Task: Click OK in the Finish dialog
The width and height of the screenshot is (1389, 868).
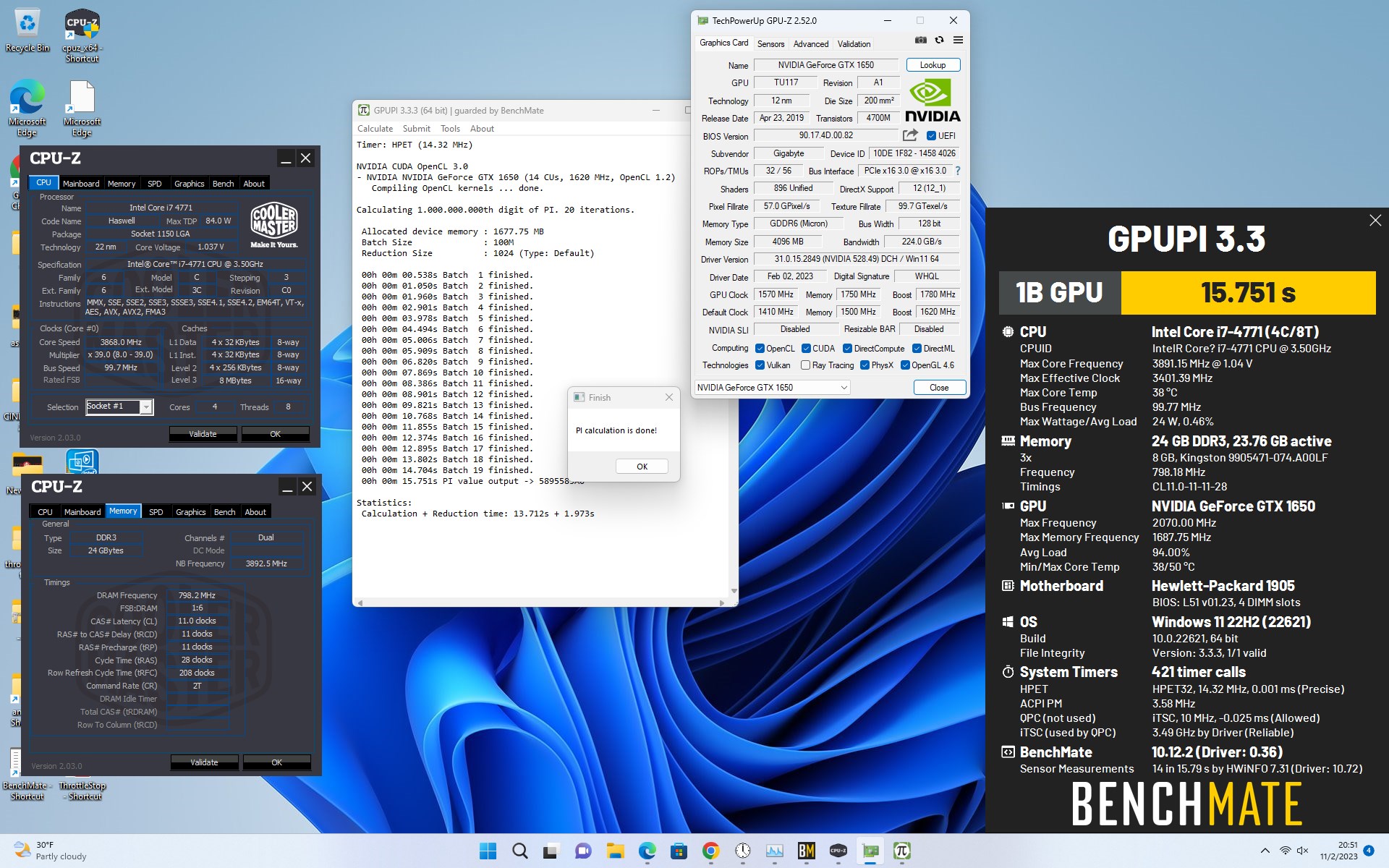Action: [x=642, y=467]
